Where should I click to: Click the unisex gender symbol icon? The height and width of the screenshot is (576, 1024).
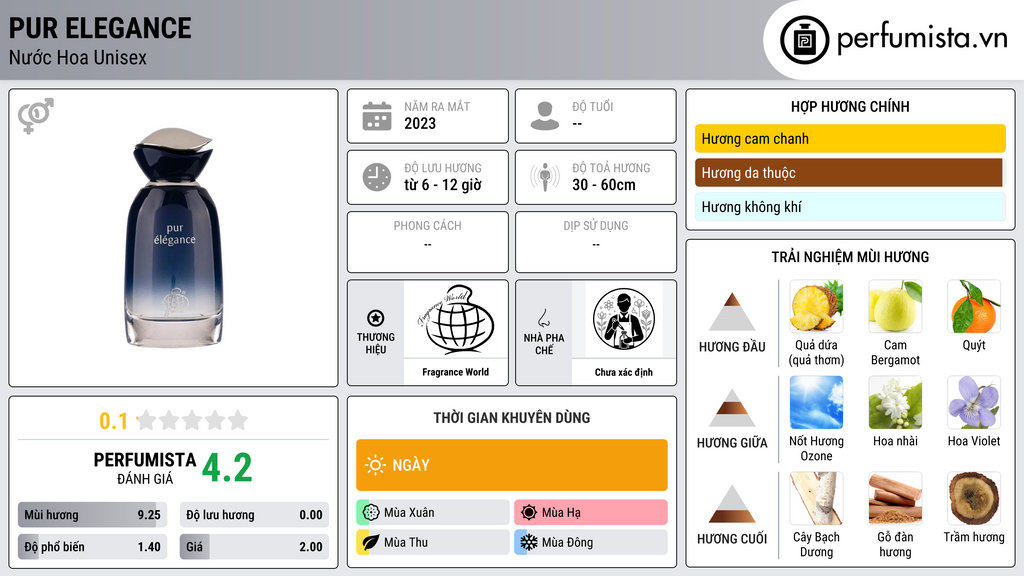35,116
